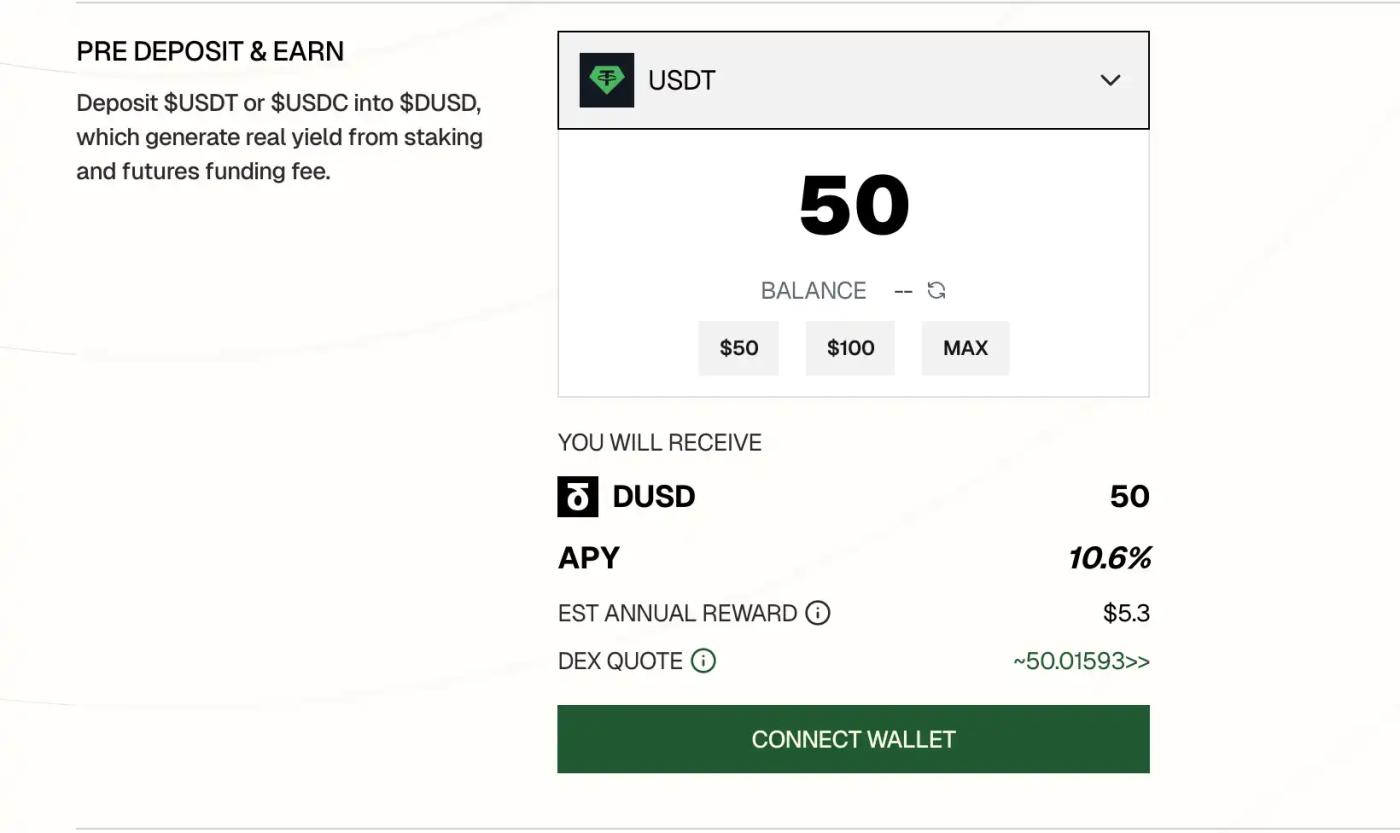Image resolution: width=1400 pixels, height=833 pixels.
Task: Click the $5.3 estimated annual reward
Action: 1126,613
